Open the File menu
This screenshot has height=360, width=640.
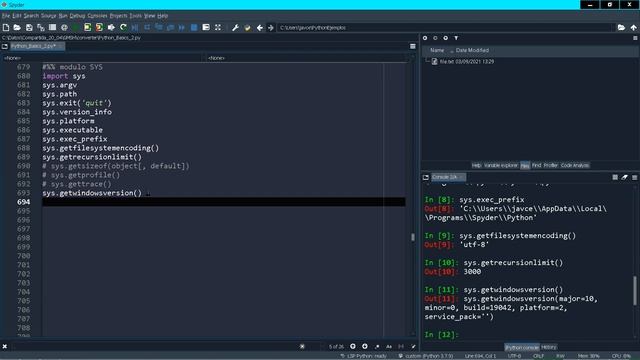(6, 16)
